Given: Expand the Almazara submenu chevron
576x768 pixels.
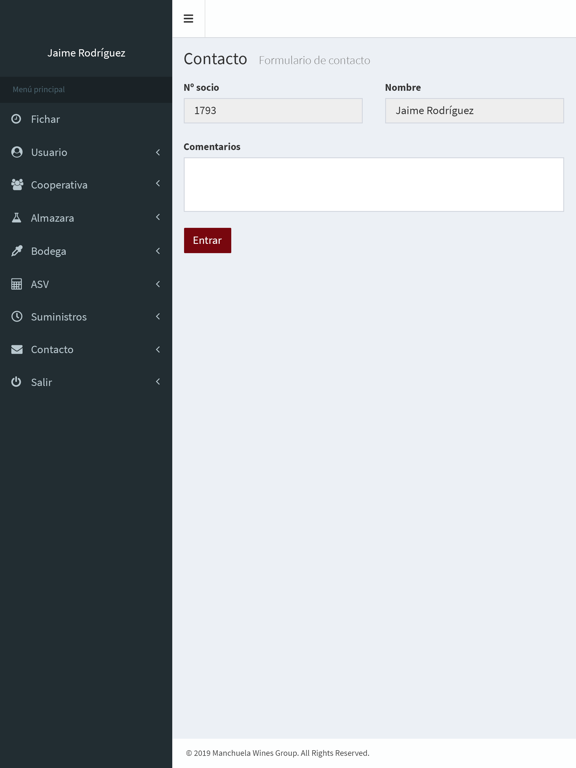Looking at the screenshot, I should click(158, 217).
